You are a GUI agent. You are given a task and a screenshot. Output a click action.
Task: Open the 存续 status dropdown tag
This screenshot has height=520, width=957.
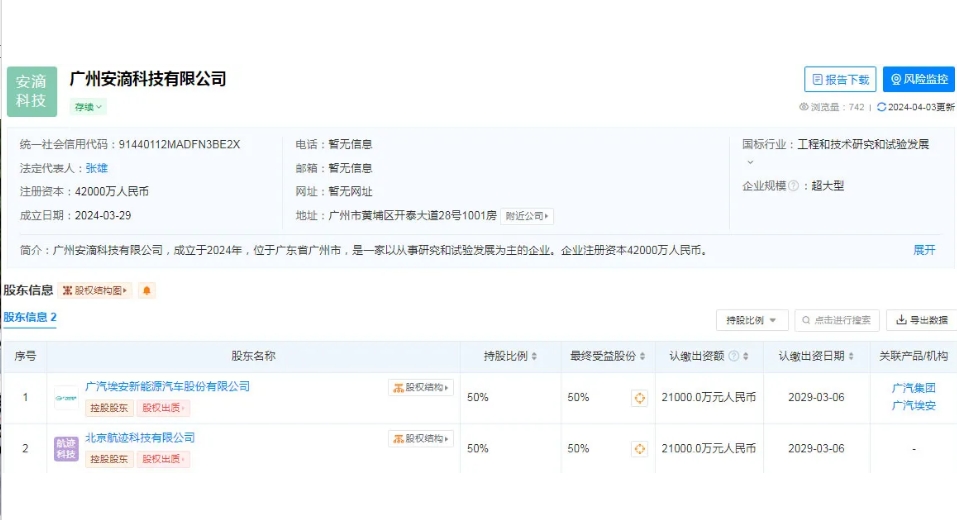pos(88,107)
